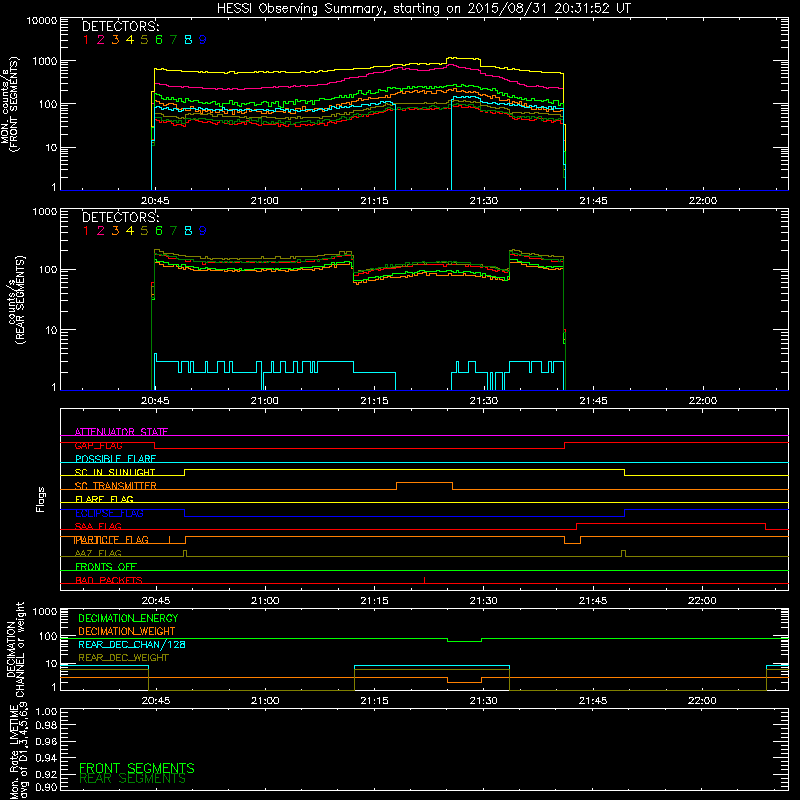Click the REAR_DEC_CHAN/128 legend entry
This screenshot has height=800, width=800.
click(x=132, y=644)
